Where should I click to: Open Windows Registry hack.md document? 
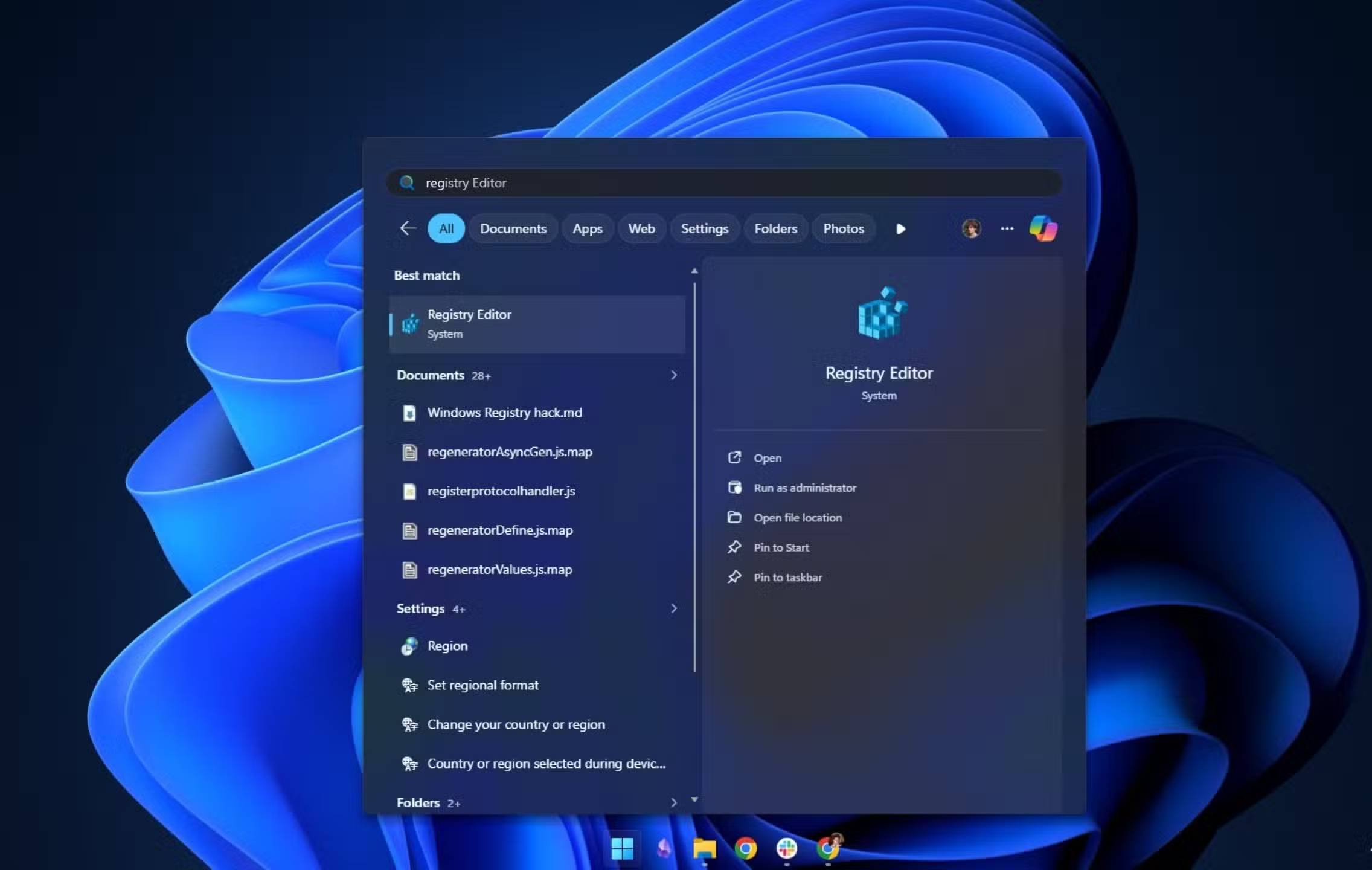pyautogui.click(x=505, y=413)
